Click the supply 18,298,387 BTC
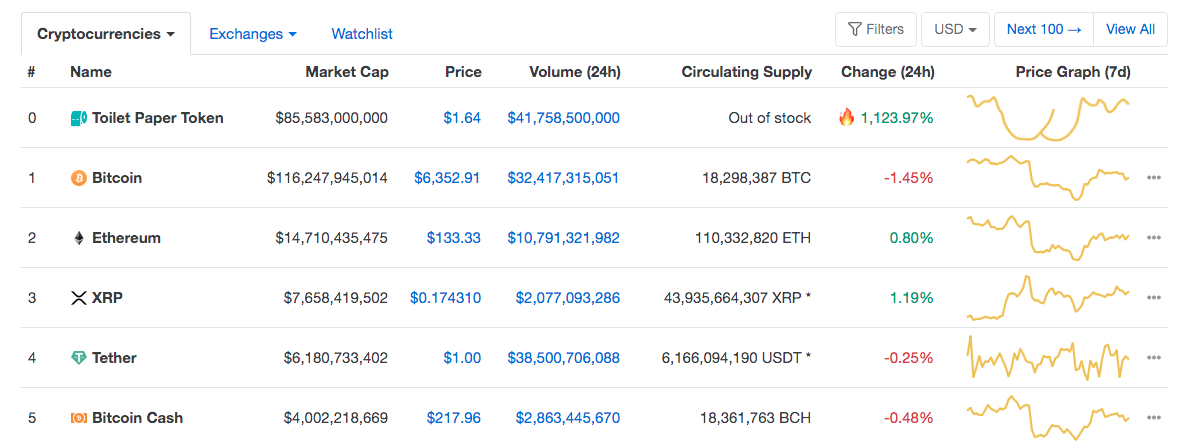1197x447 pixels. tap(757, 178)
